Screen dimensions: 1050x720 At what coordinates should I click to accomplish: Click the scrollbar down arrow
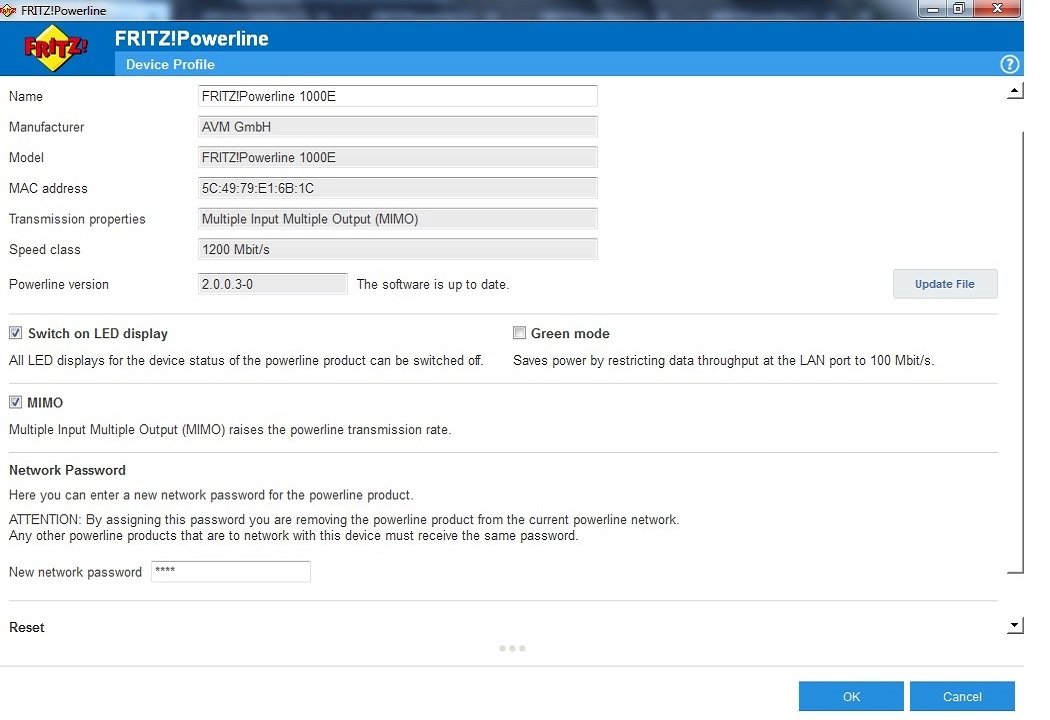tap(1015, 626)
